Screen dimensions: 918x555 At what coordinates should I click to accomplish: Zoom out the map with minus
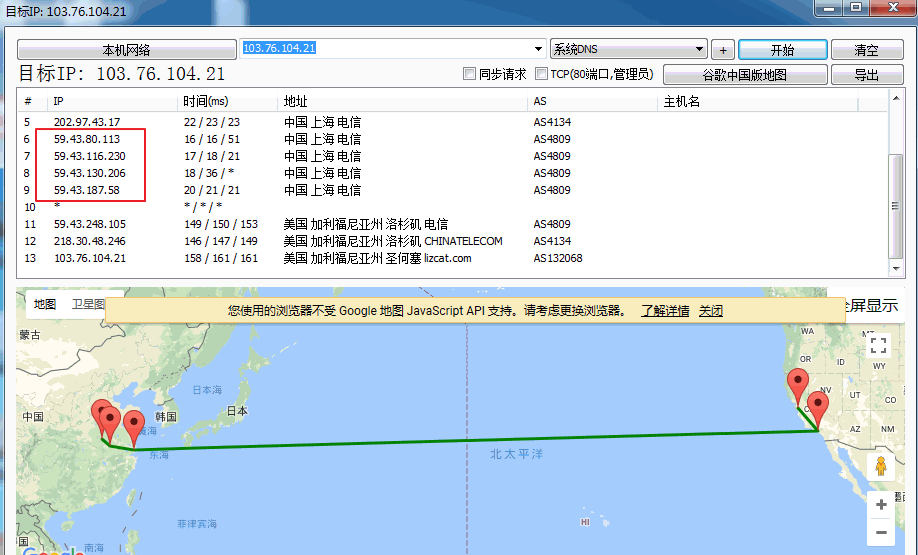pos(881,532)
